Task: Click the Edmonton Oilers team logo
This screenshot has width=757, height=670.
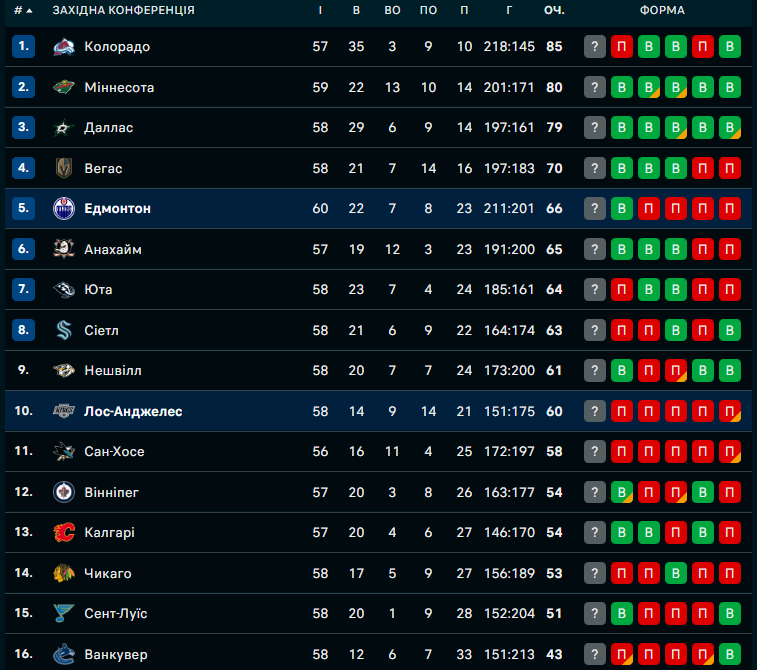Action: pos(64,209)
